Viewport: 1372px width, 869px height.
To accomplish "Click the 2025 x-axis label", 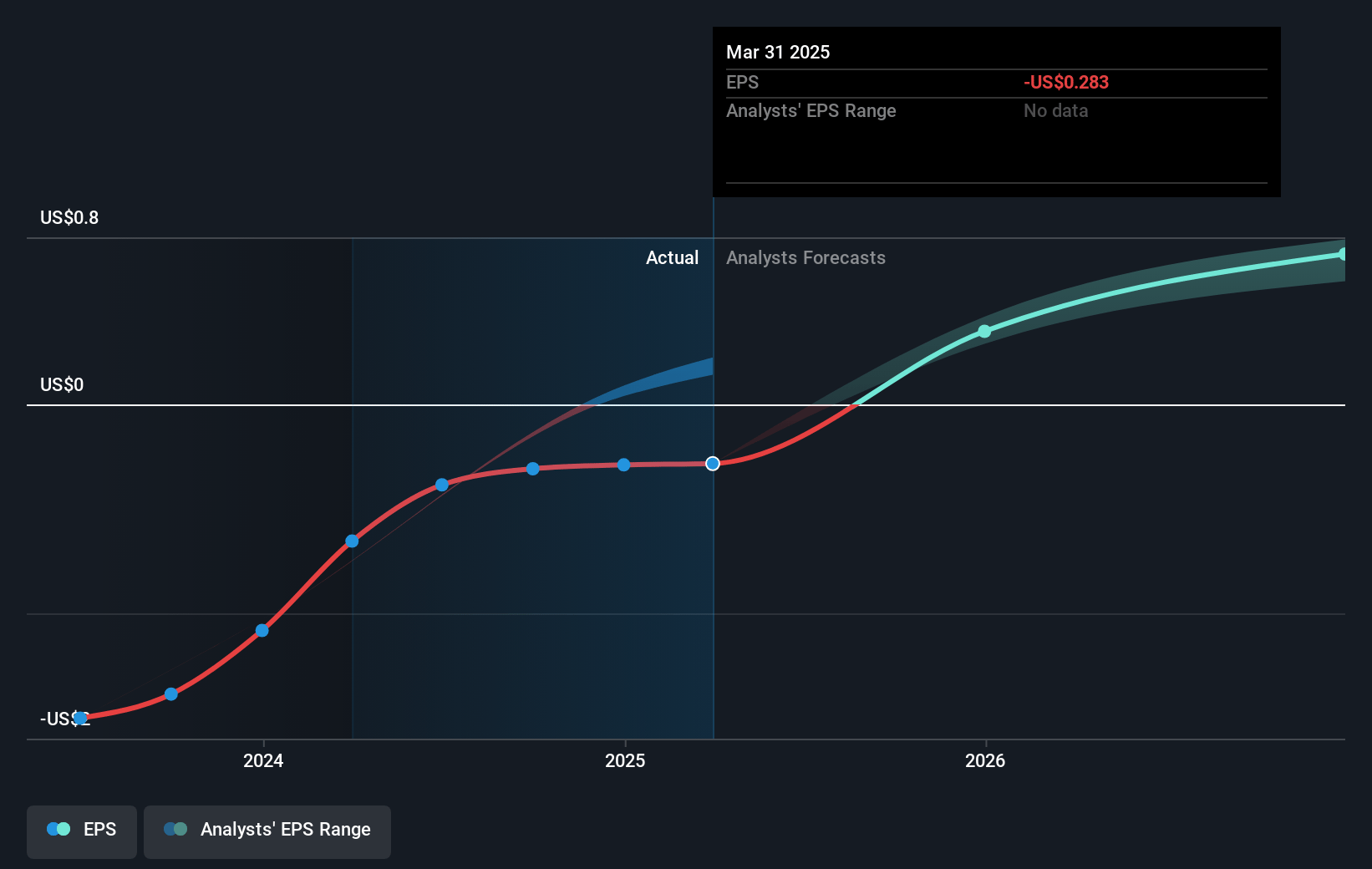I will (625, 760).
